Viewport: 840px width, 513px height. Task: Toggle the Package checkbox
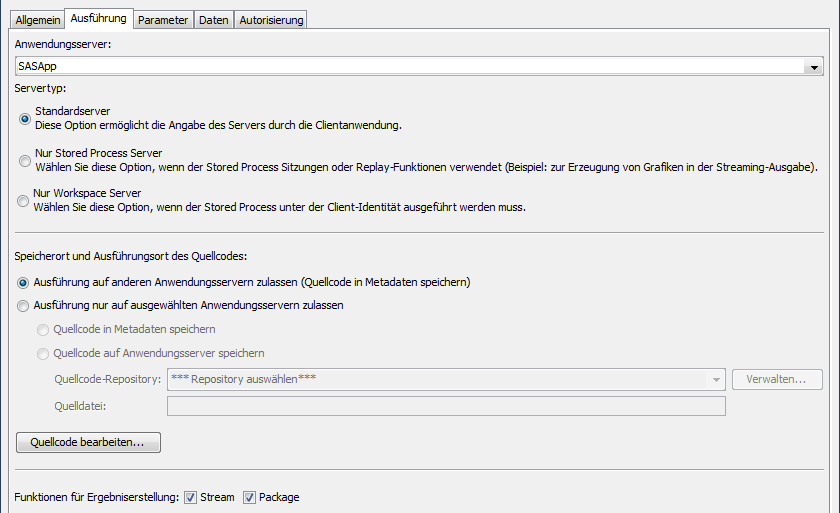pos(250,497)
